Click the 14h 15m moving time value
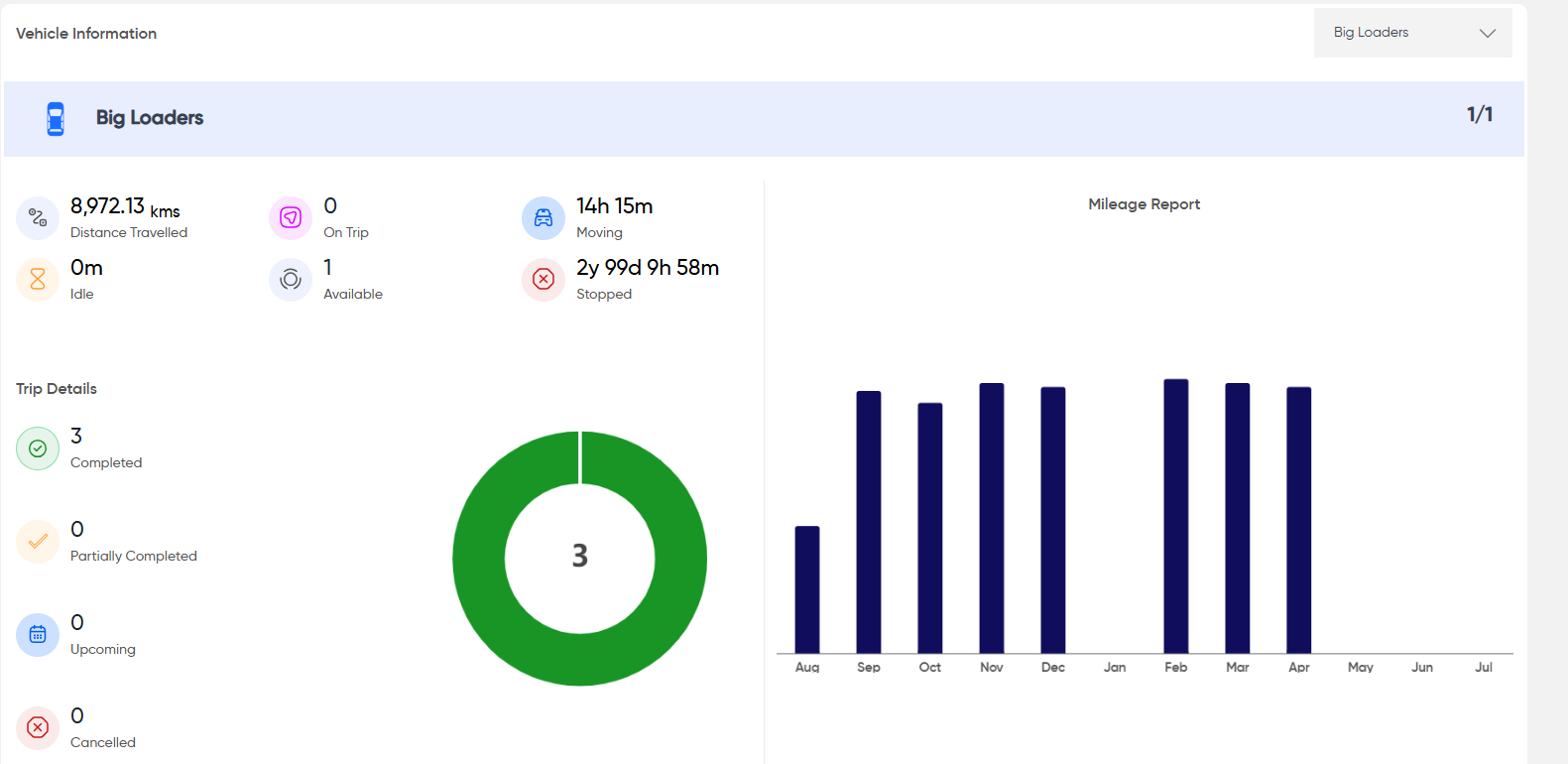The image size is (1568, 764). point(615,206)
